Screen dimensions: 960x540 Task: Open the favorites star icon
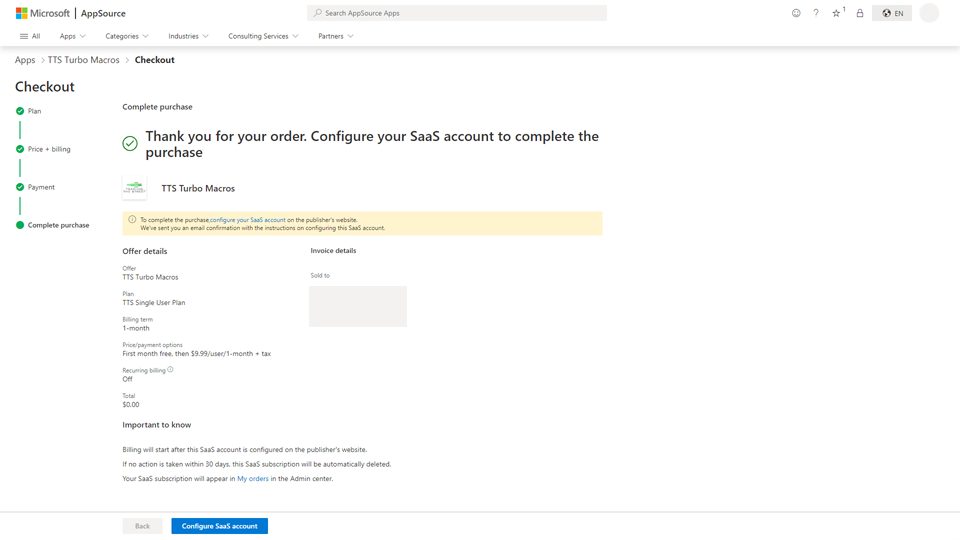click(x=836, y=13)
